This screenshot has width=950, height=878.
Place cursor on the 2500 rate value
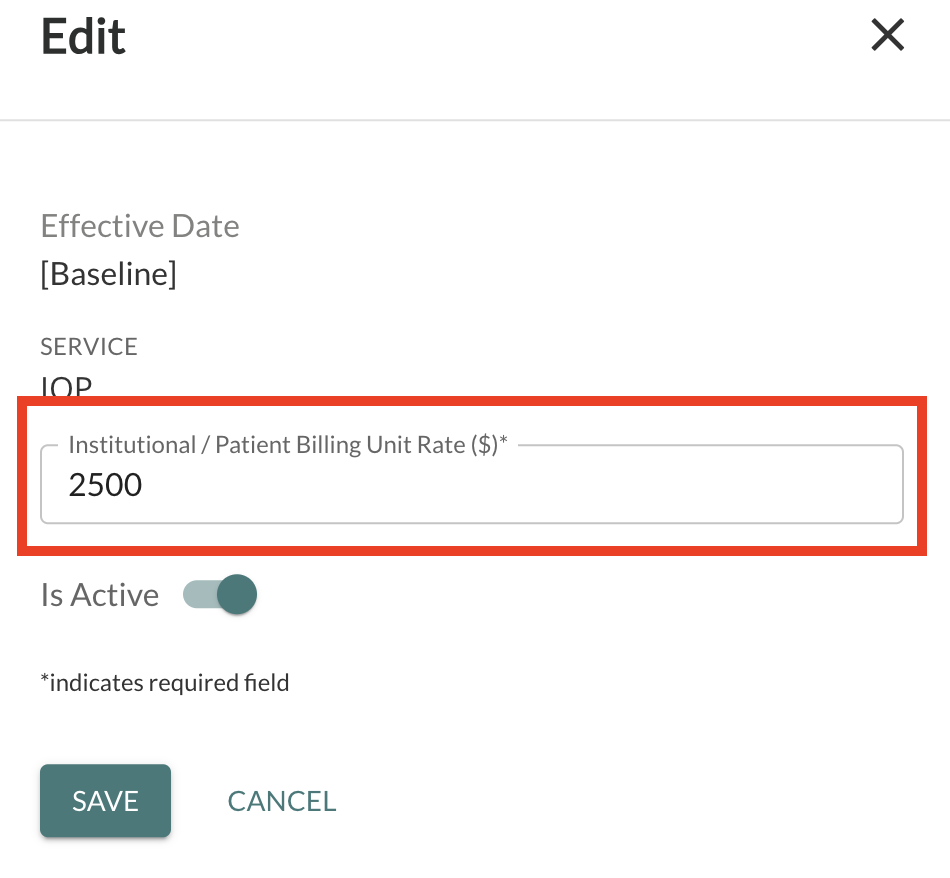pyautogui.click(x=105, y=486)
